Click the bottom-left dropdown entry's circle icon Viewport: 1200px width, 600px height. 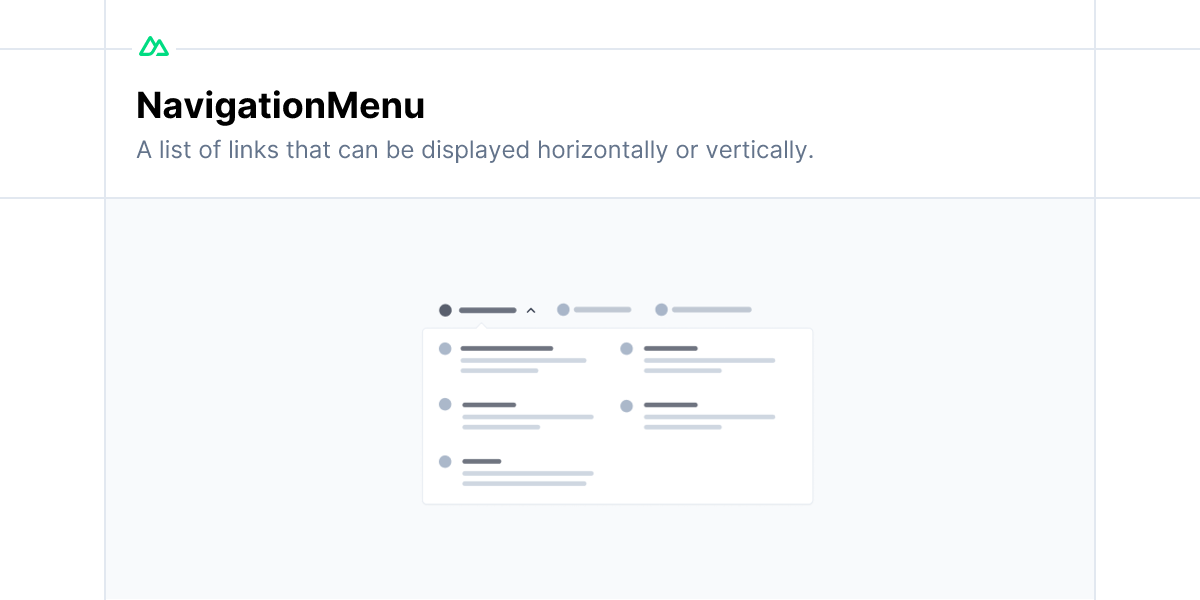pos(445,461)
